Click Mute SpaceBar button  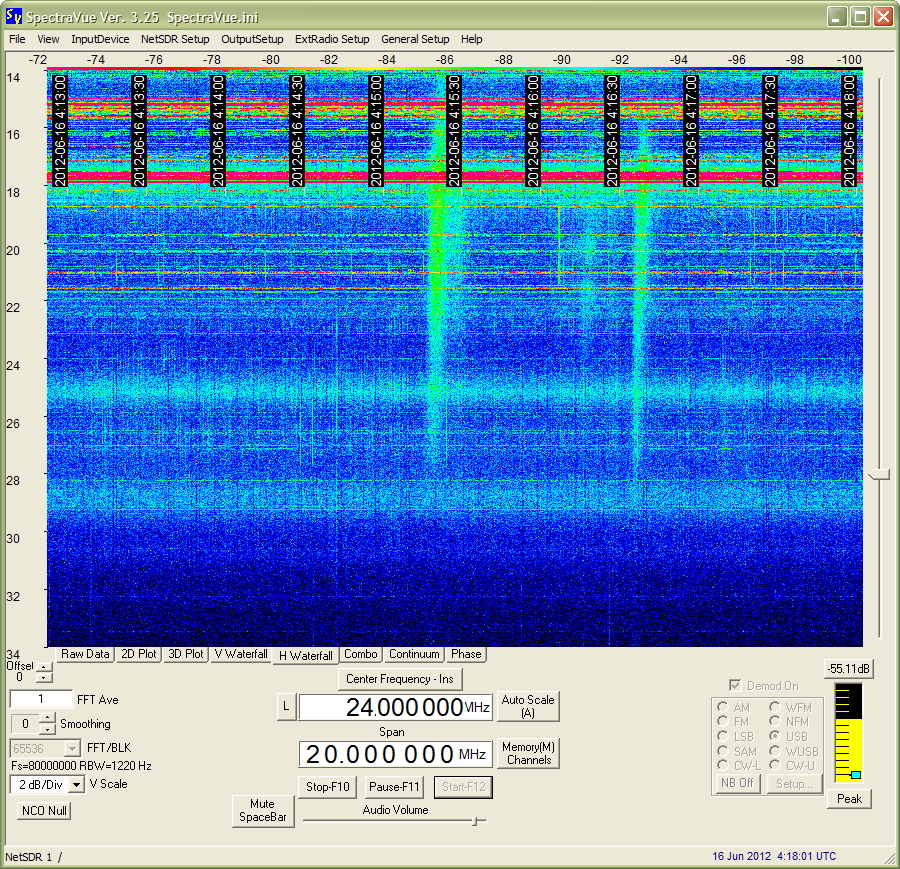tap(263, 810)
